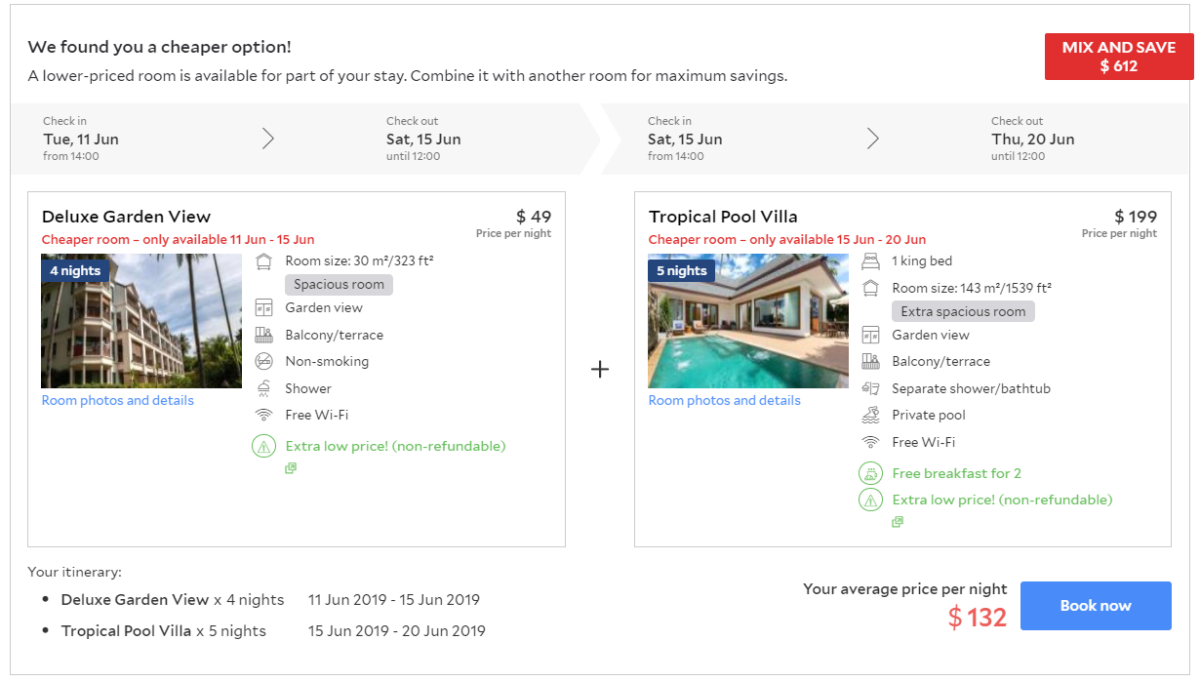1200x681 pixels.
Task: Click the room size icon in Deluxe Garden View
Action: tap(264, 261)
